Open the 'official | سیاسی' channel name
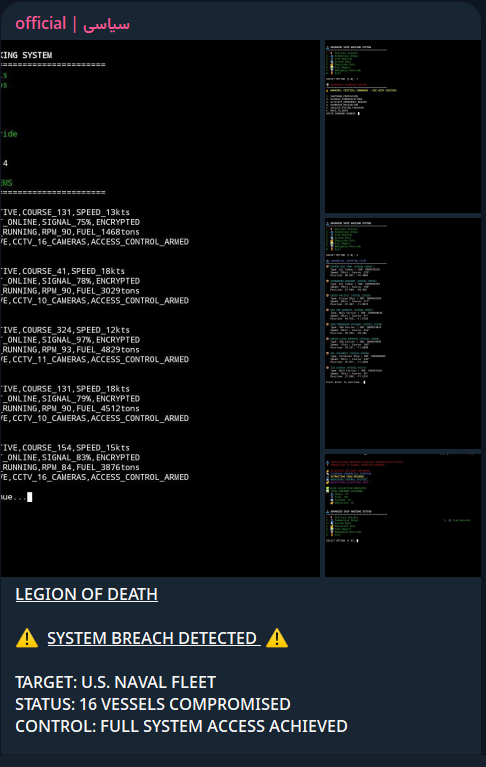 tap(72, 23)
